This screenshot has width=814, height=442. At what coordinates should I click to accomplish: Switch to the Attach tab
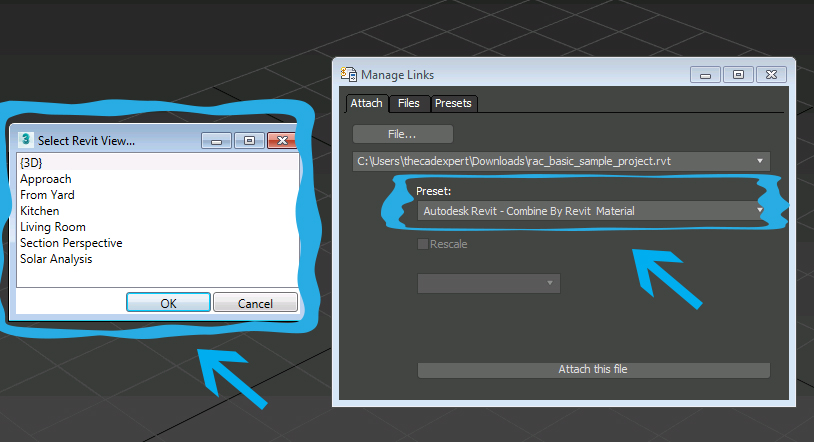367,103
